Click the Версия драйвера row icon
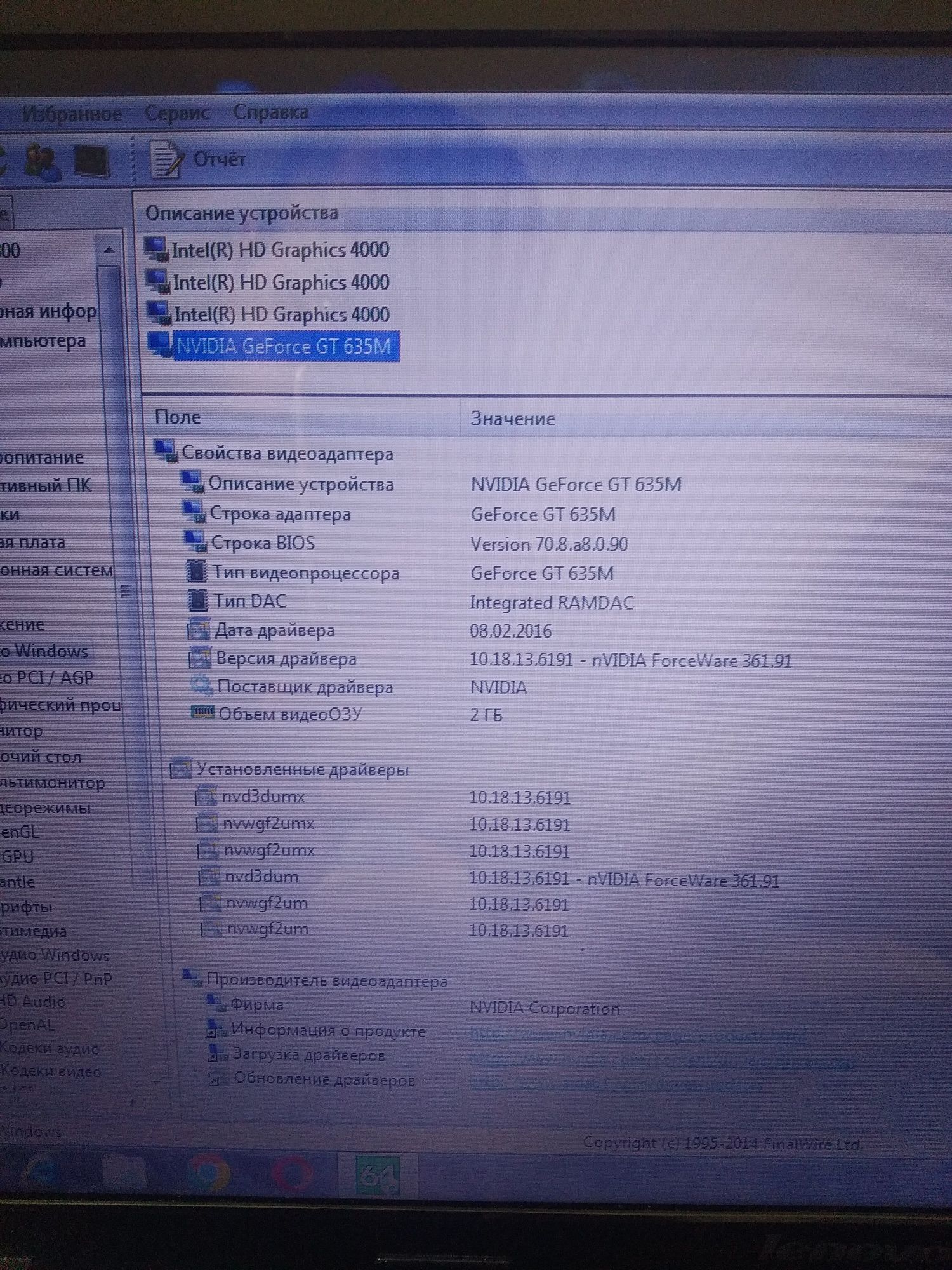Viewport: 952px width, 1270px height. pyautogui.click(x=200, y=658)
